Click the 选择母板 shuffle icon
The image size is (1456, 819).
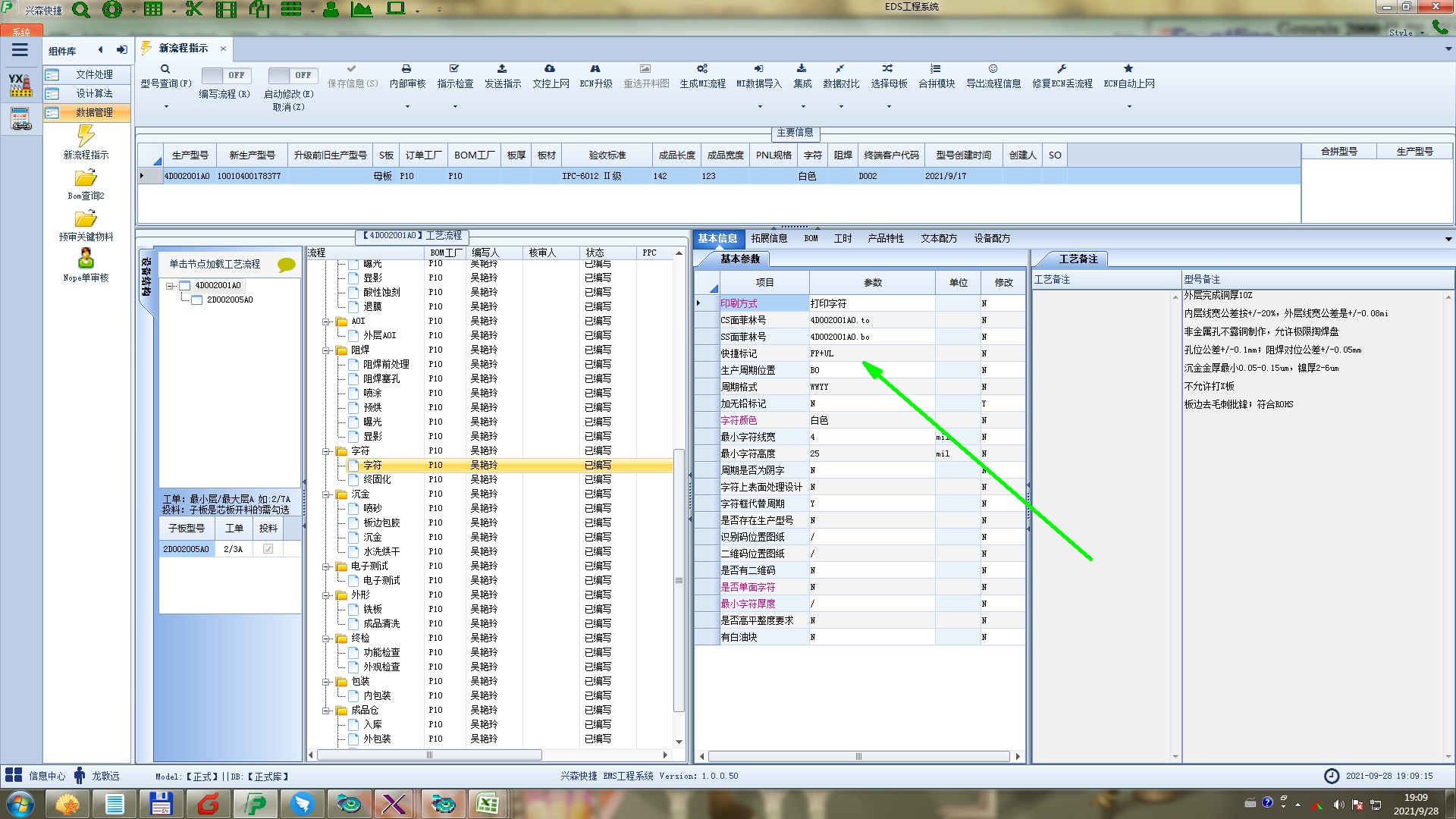coord(888,69)
